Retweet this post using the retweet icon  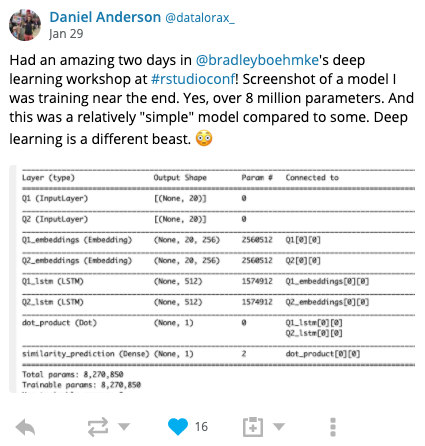(x=98, y=427)
